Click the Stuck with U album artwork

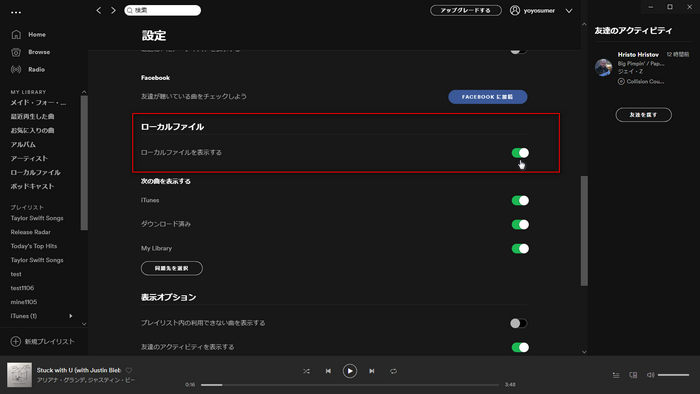(x=19, y=375)
